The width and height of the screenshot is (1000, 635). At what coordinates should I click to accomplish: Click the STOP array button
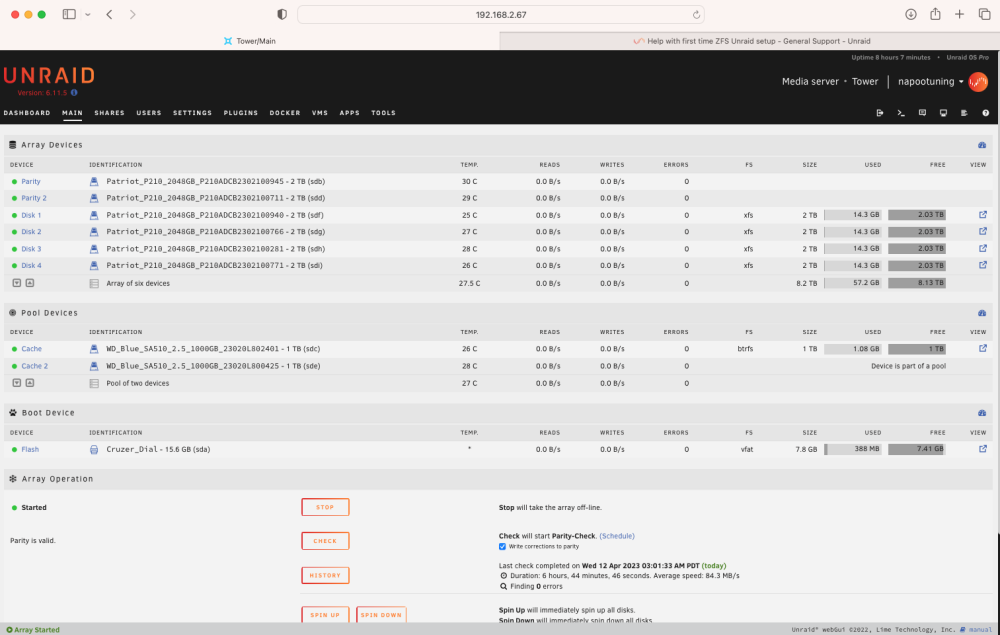(x=325, y=507)
